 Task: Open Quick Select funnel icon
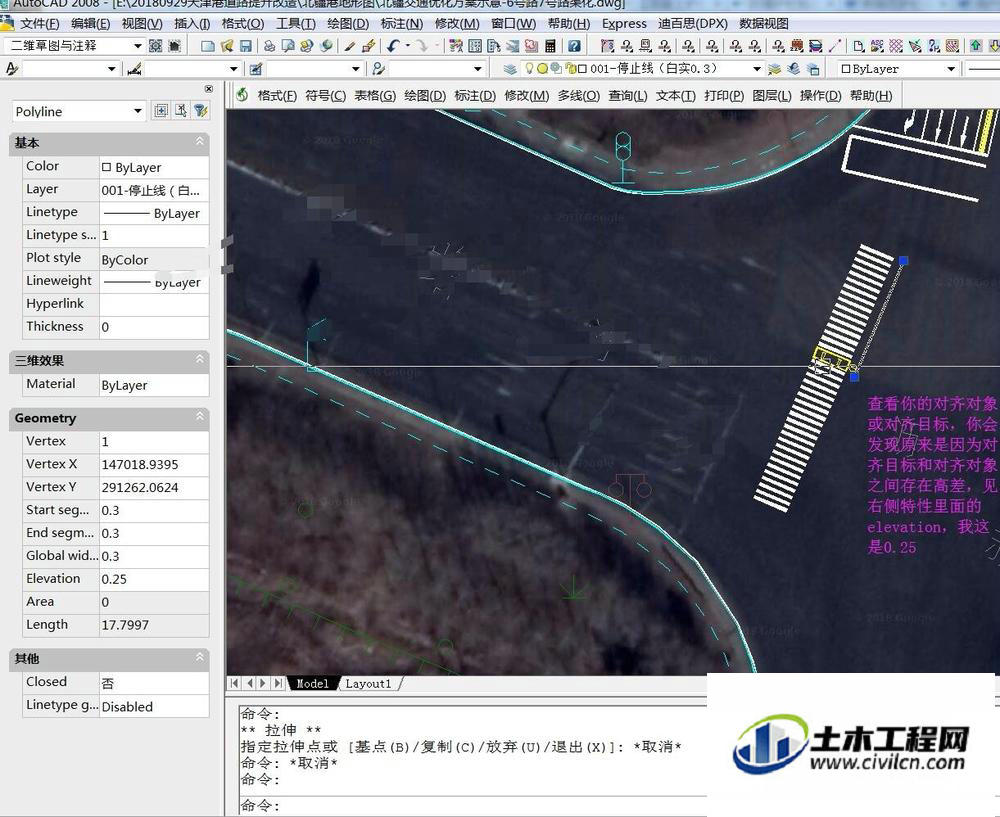pos(201,111)
